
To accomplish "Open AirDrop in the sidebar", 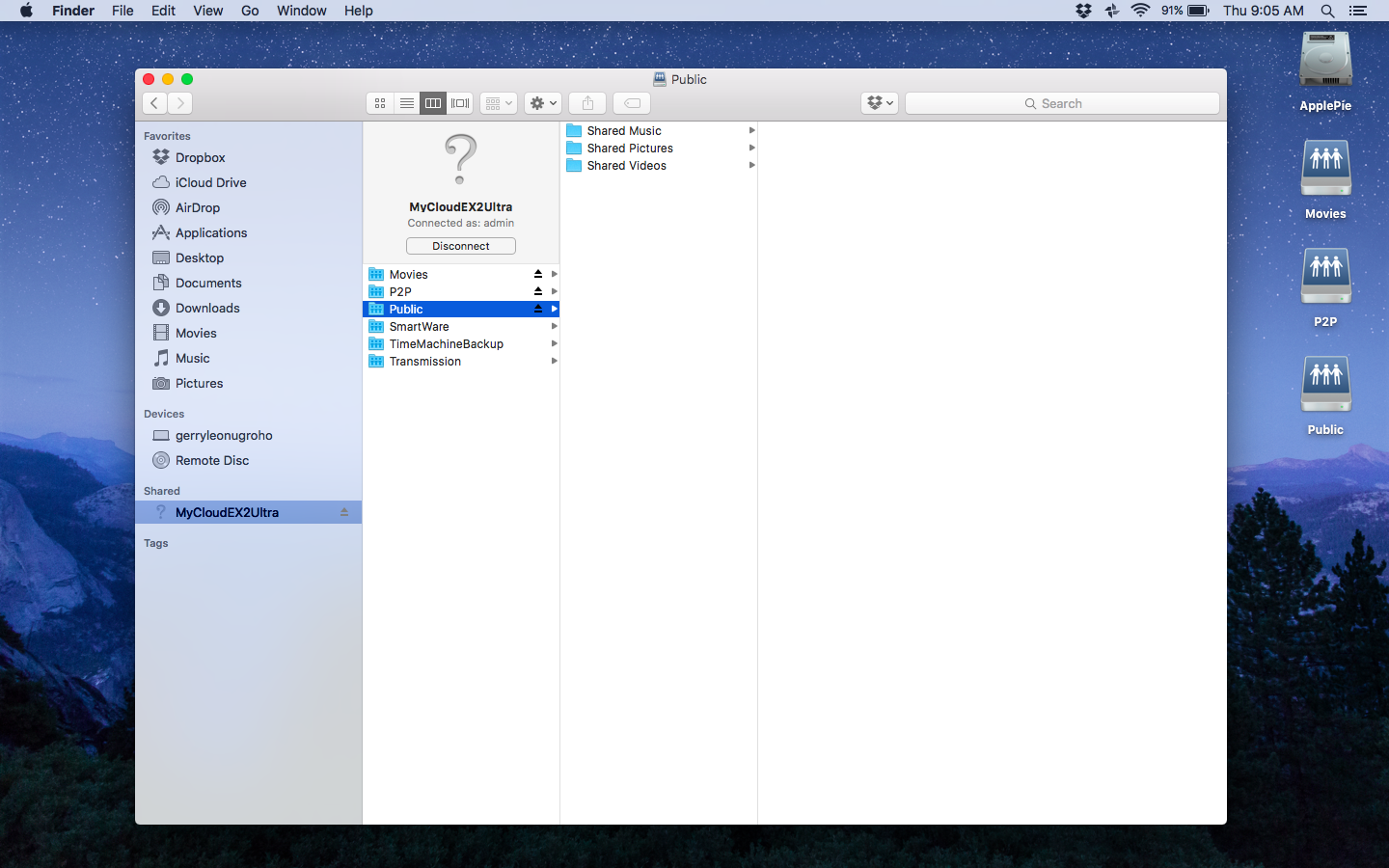I will click(248, 207).
